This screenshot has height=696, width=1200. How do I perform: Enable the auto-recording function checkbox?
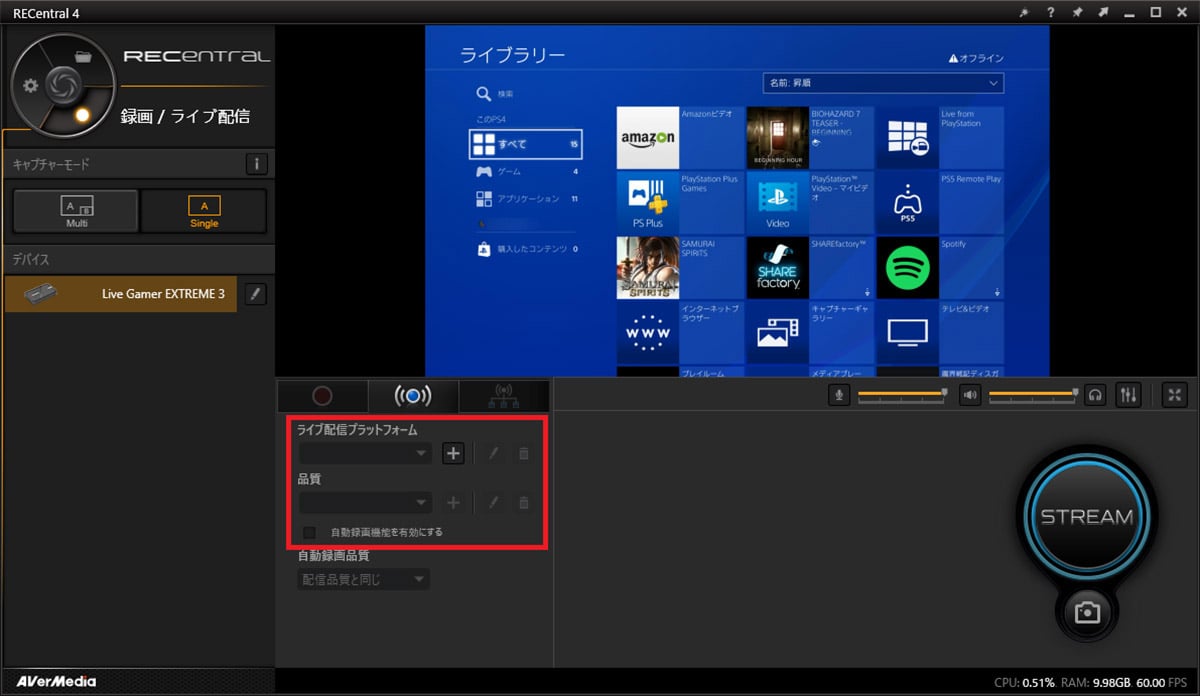pyautogui.click(x=310, y=532)
